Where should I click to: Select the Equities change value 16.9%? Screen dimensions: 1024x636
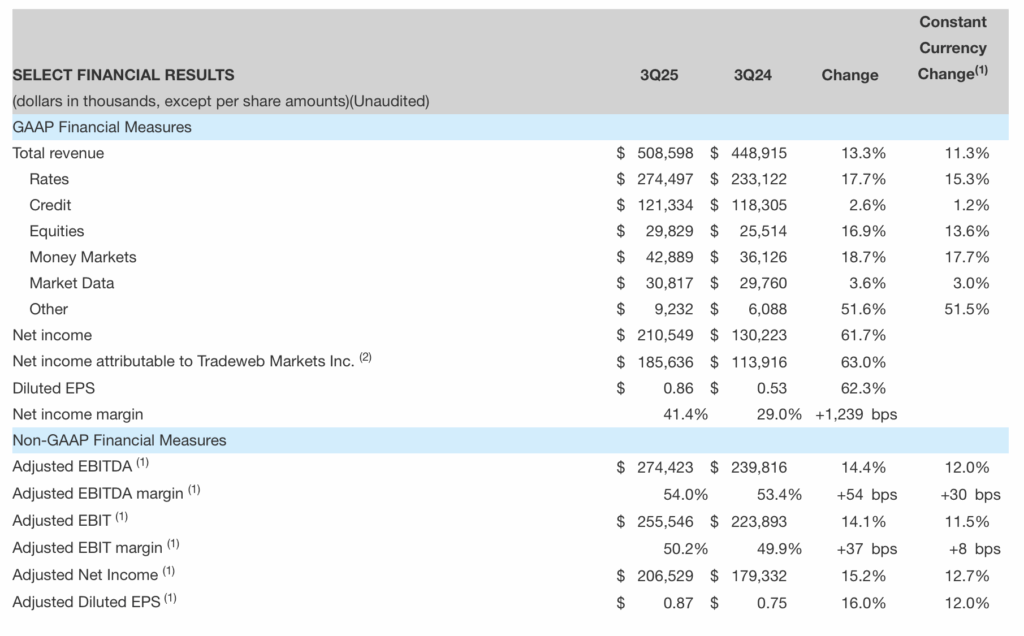pyautogui.click(x=864, y=231)
